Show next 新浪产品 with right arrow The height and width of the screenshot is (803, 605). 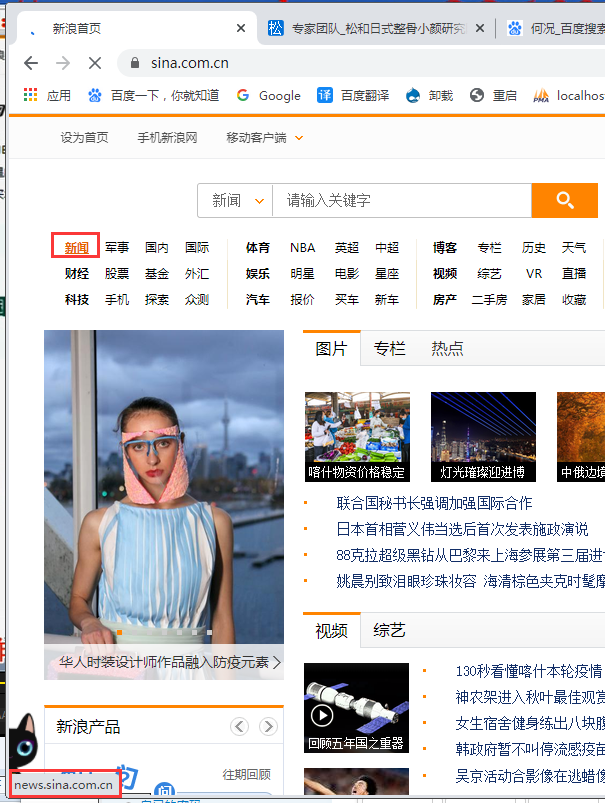268,726
